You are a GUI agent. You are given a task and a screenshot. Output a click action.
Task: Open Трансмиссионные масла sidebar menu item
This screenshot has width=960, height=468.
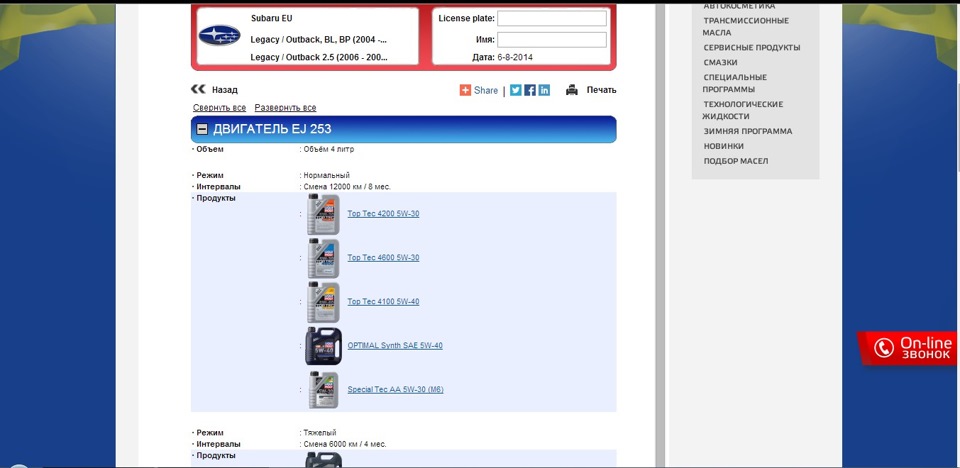pyautogui.click(x=746, y=26)
